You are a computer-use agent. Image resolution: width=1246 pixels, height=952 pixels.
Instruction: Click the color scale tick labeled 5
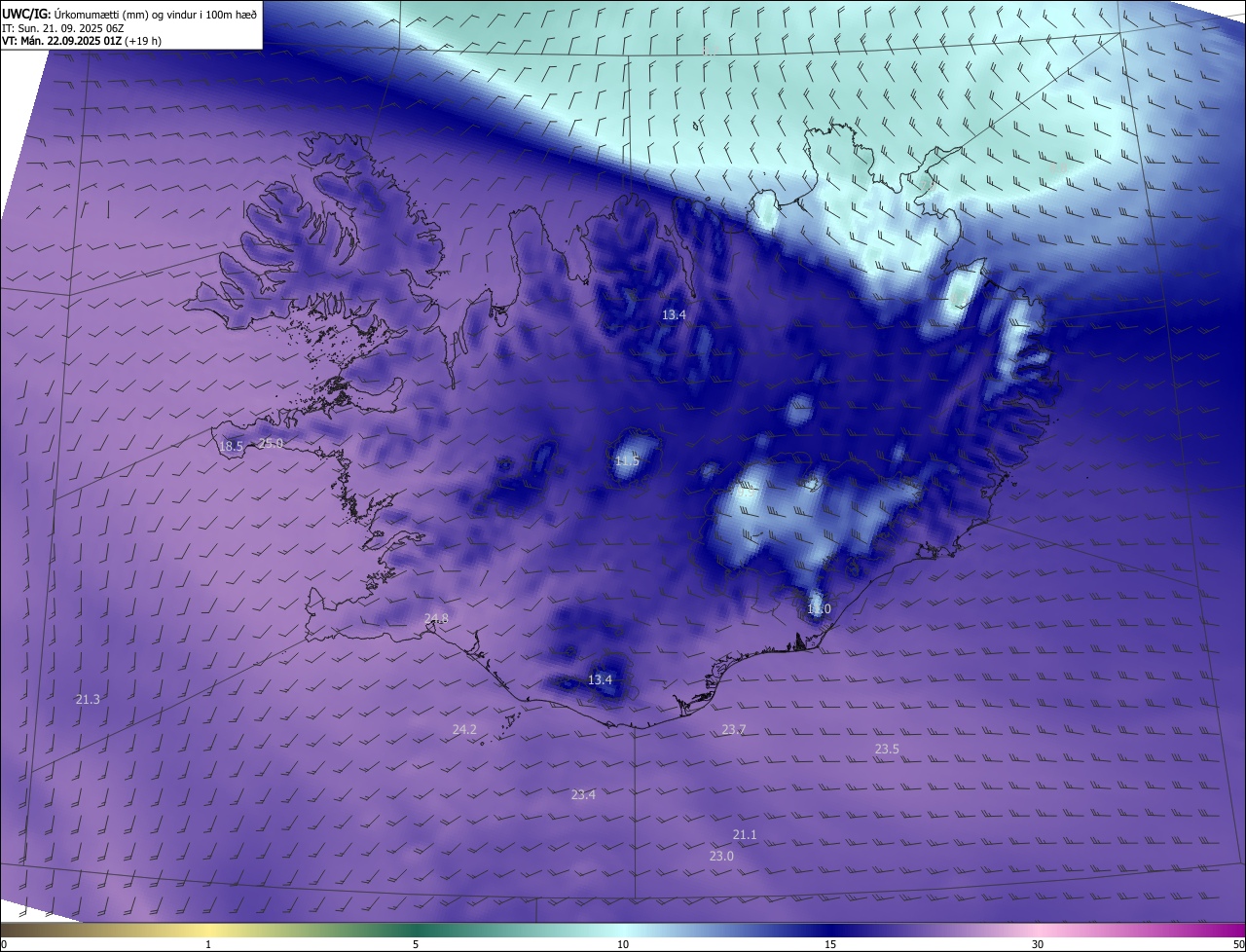(416, 944)
